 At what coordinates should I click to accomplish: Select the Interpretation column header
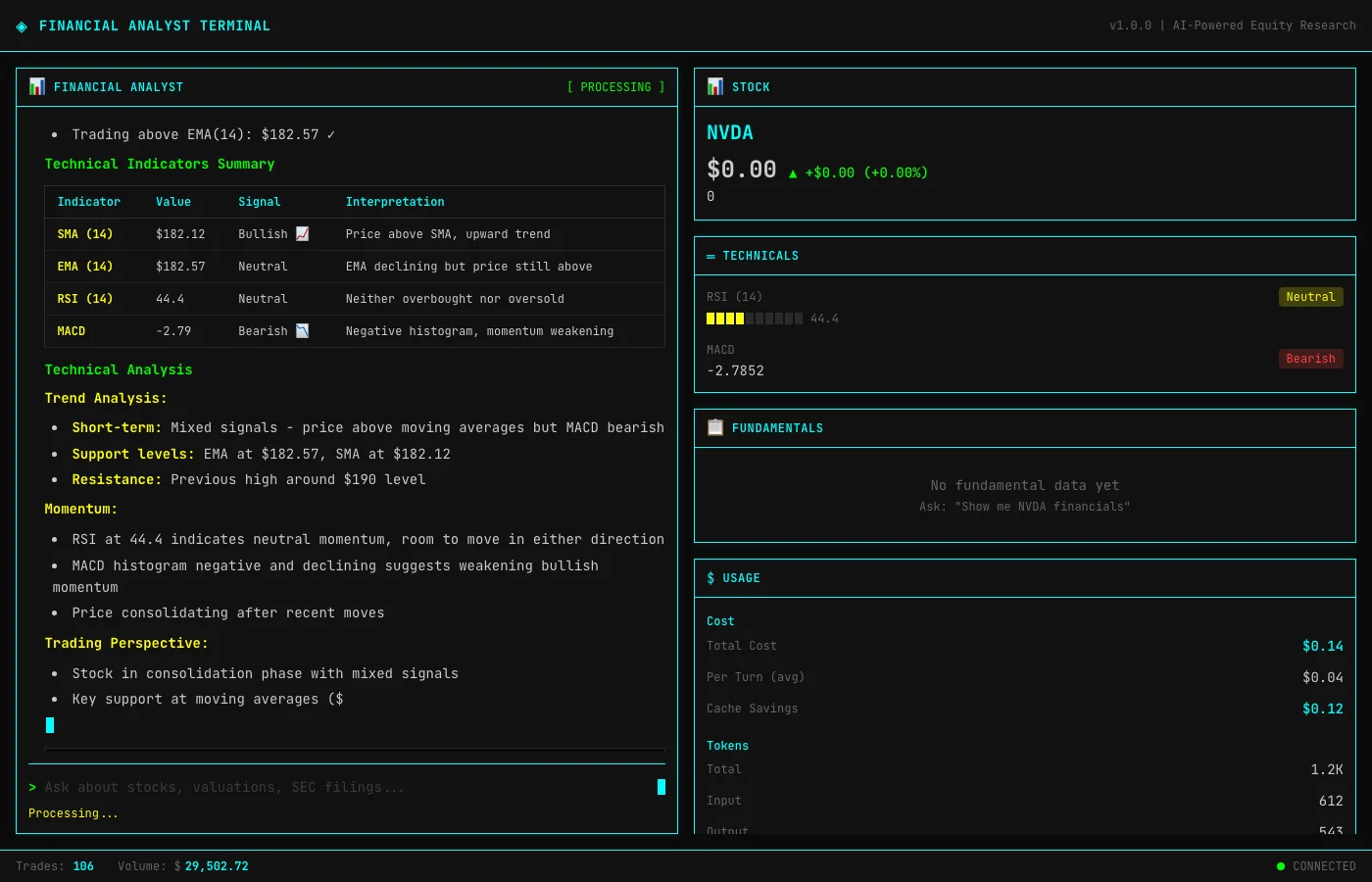coord(394,202)
